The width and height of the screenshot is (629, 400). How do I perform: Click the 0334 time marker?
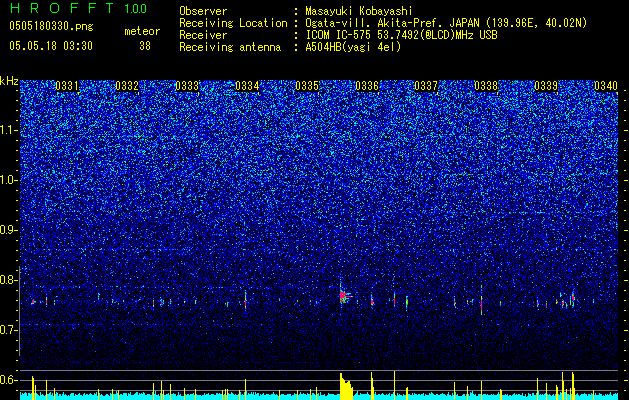tap(247, 86)
